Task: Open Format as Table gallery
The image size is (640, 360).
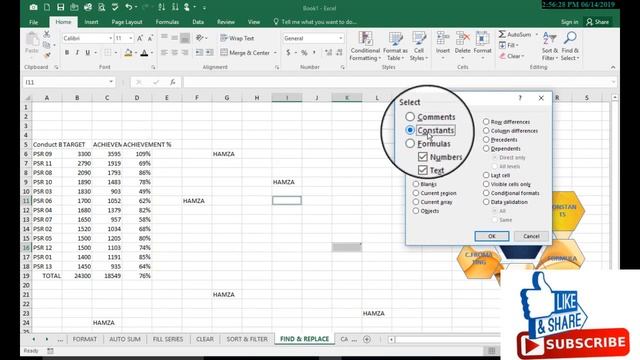Action: point(395,46)
